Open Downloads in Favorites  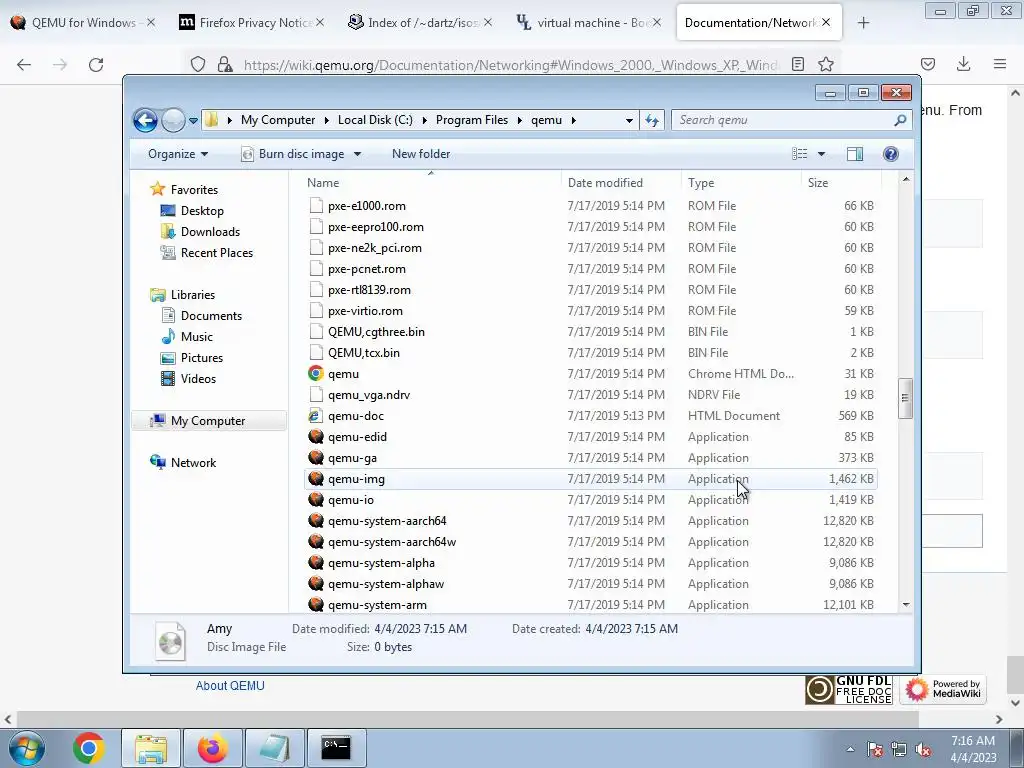tap(210, 232)
